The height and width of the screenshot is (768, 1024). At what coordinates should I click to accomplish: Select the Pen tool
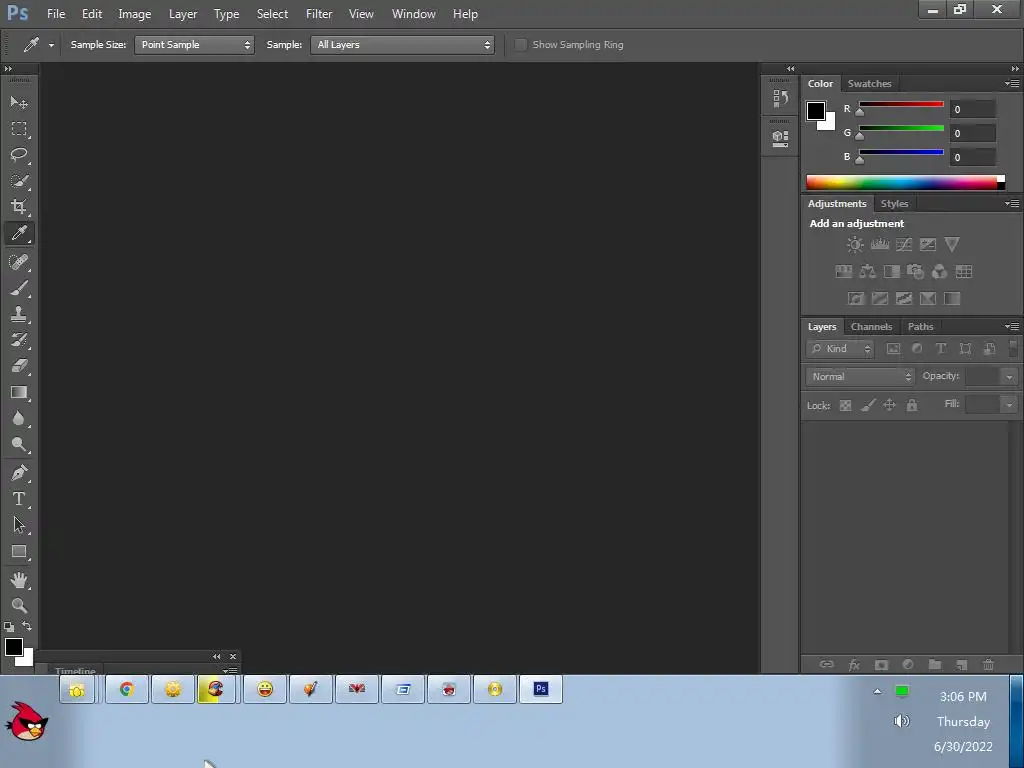[x=19, y=473]
